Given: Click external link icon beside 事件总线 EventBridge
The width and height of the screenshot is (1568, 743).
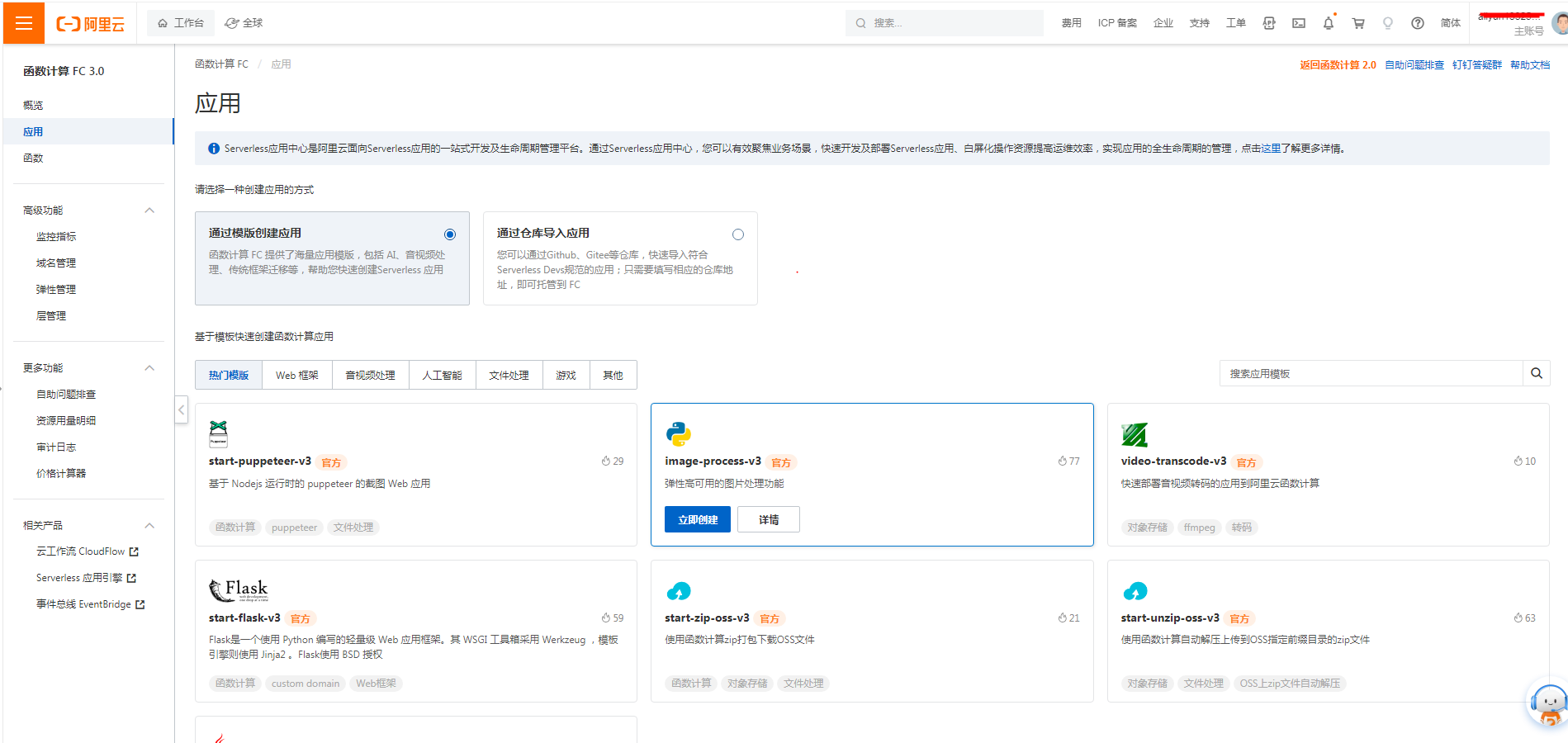Looking at the screenshot, I should tap(140, 604).
